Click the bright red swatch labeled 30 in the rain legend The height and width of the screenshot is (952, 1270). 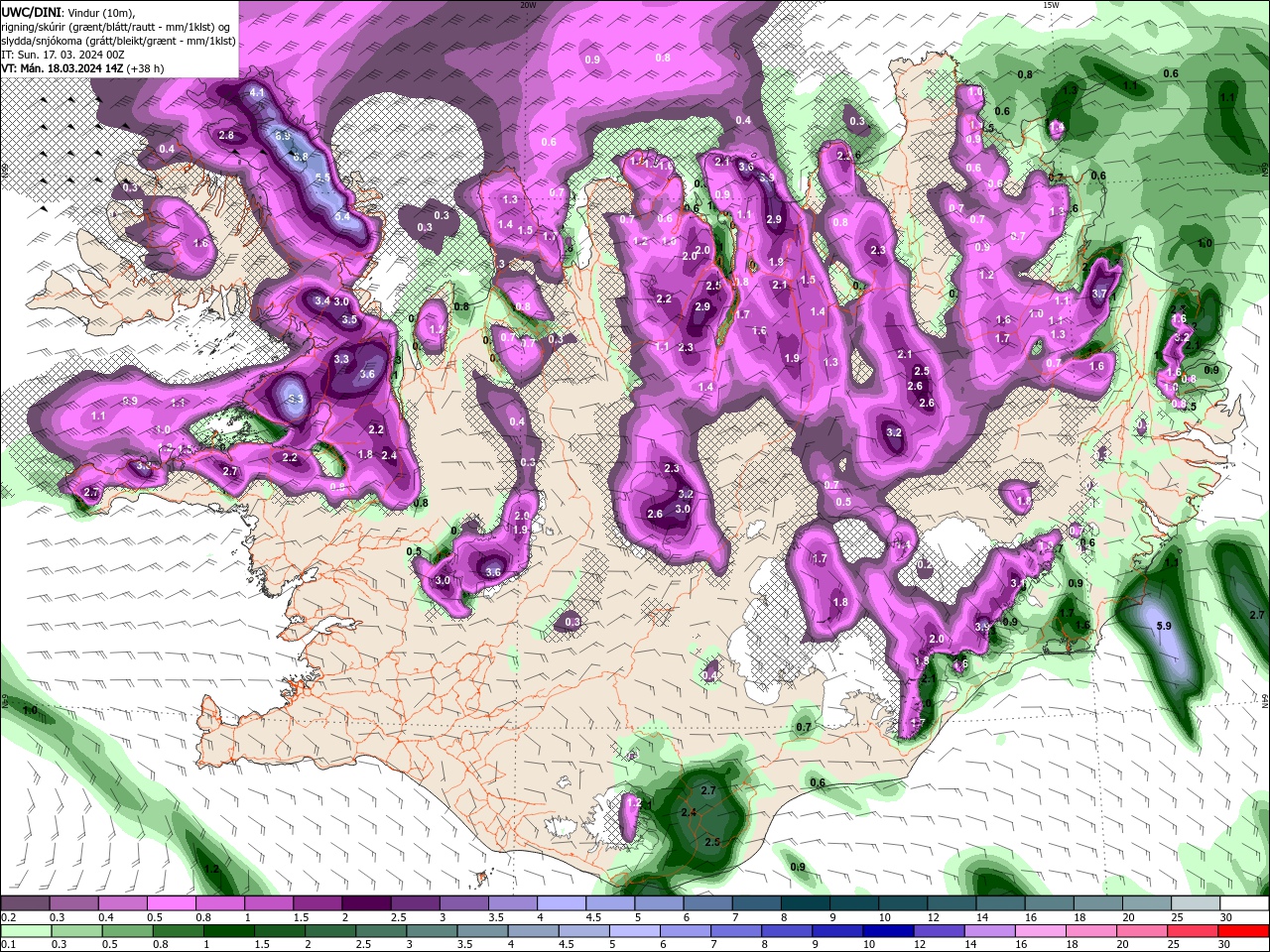pyautogui.click(x=1243, y=930)
